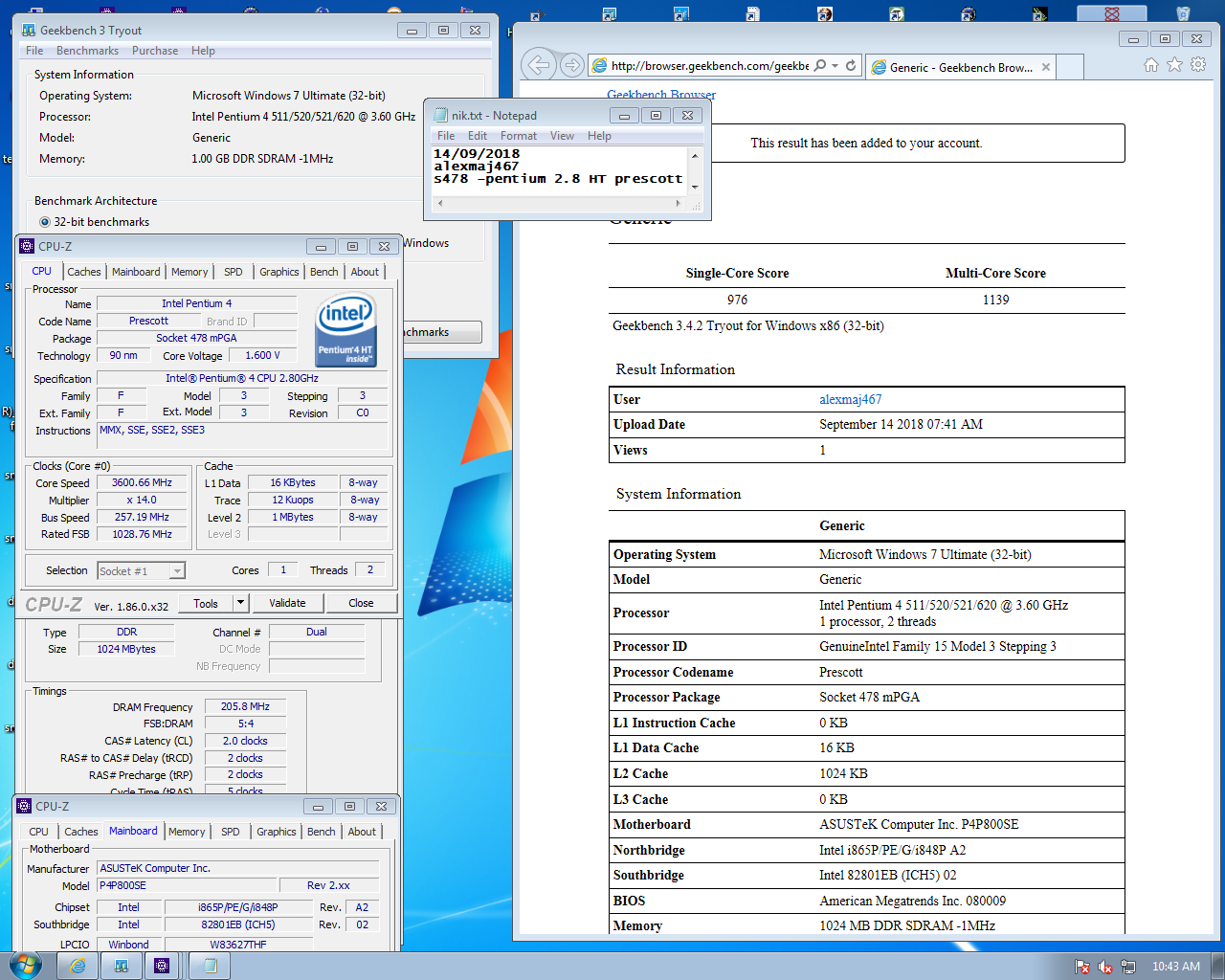Screen dimensions: 1225x980
Task: Open Memory tab in CPU-Z processor window
Action: 189,272
